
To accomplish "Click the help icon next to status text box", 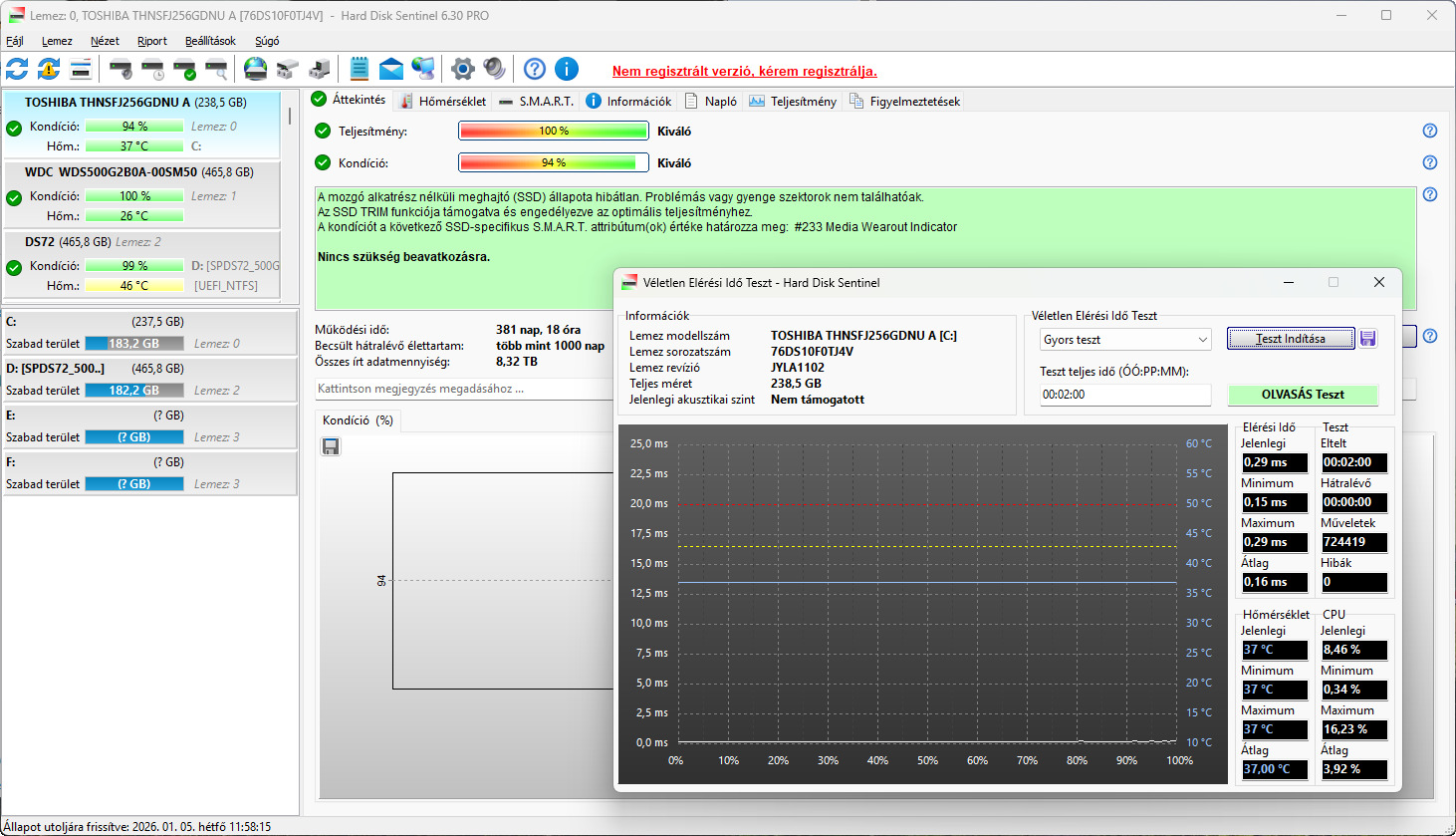I will click(1430, 194).
